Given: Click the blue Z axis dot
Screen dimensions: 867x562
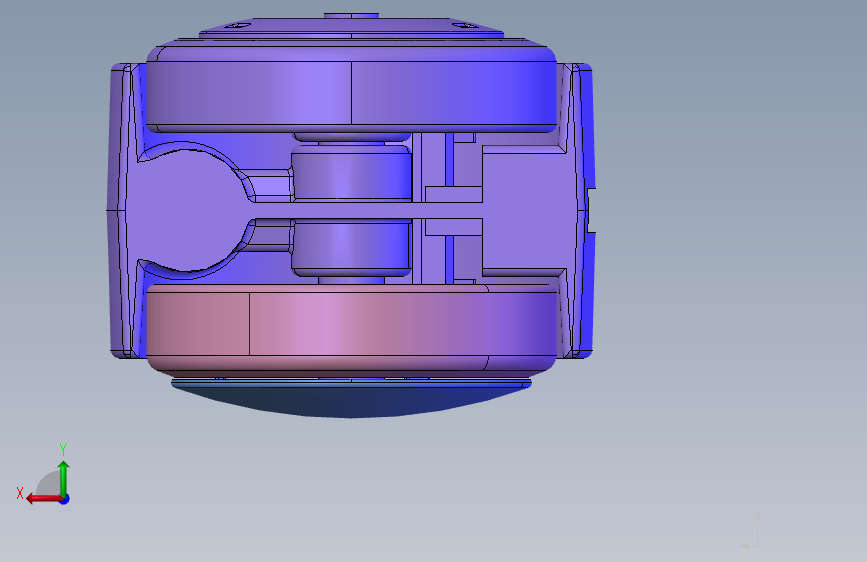Looking at the screenshot, I should [65, 499].
